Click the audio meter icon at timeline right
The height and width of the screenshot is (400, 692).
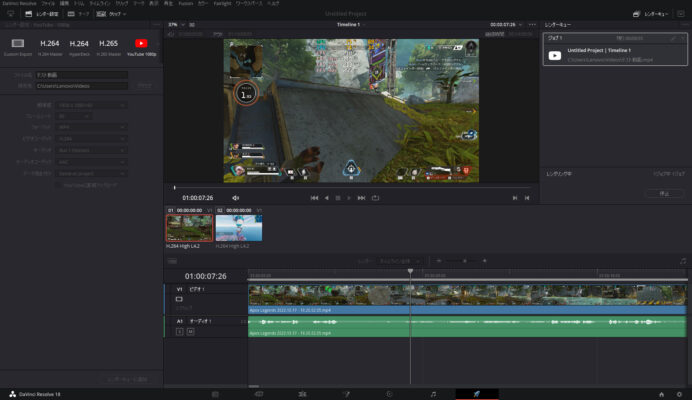[683, 261]
